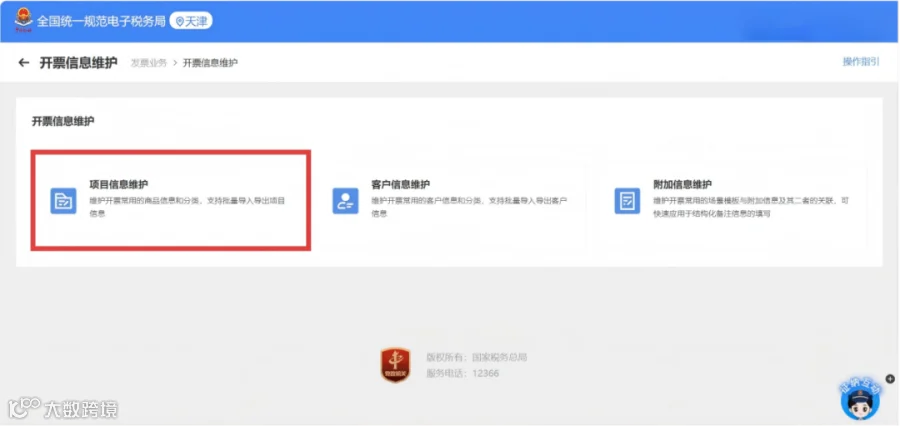Open the 客户信息维护 card title
The image size is (900, 426).
(x=401, y=184)
